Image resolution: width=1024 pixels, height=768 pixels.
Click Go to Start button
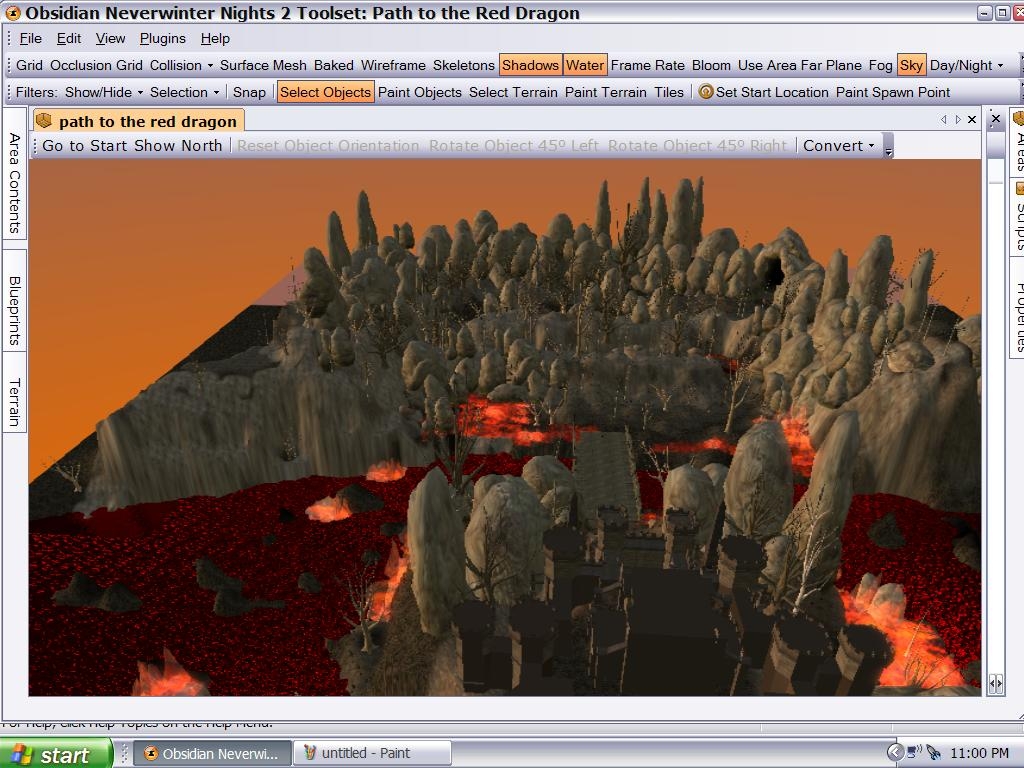click(x=86, y=145)
